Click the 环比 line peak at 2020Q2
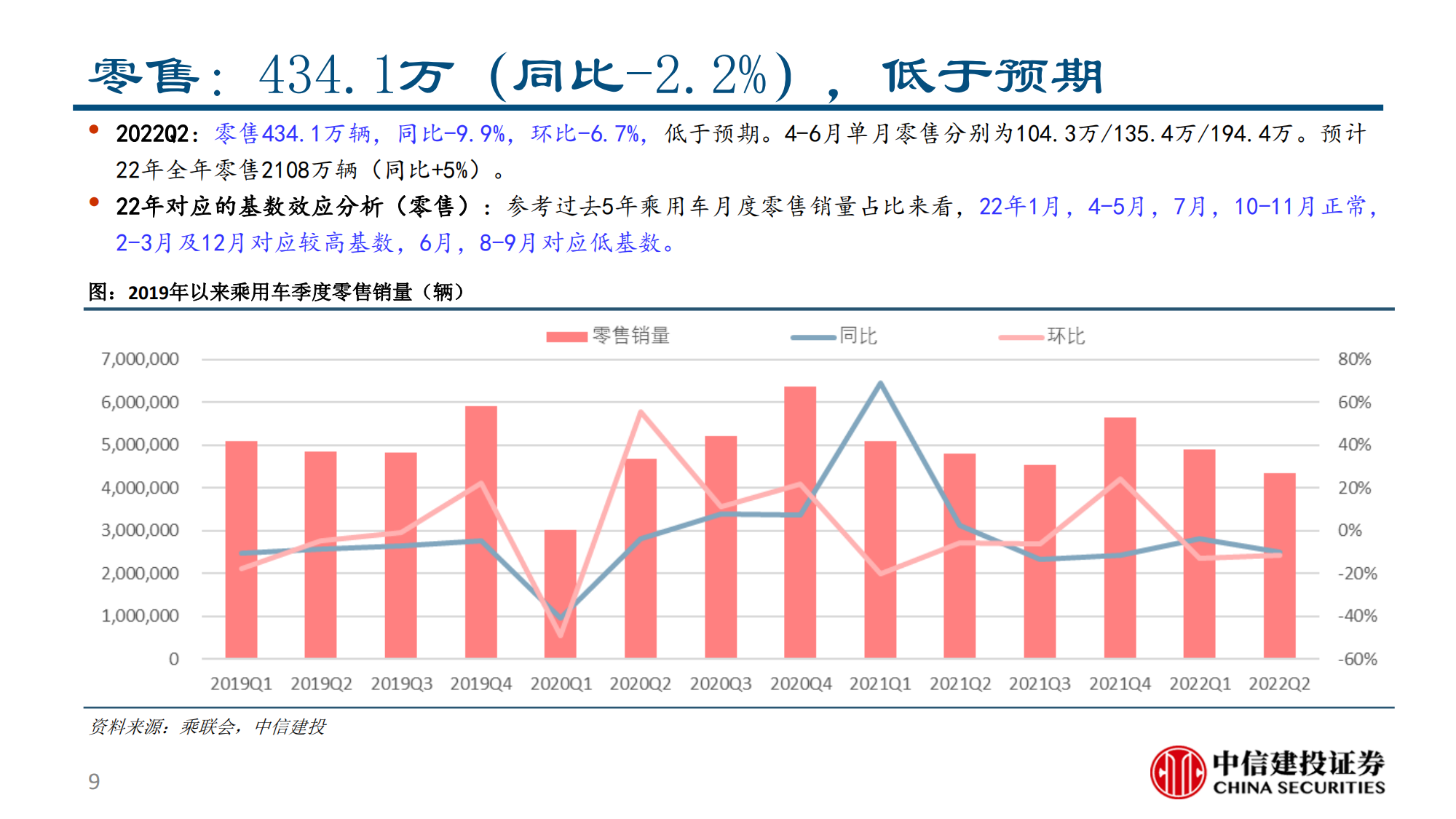Viewport: 1456px width, 819px height. 641,412
